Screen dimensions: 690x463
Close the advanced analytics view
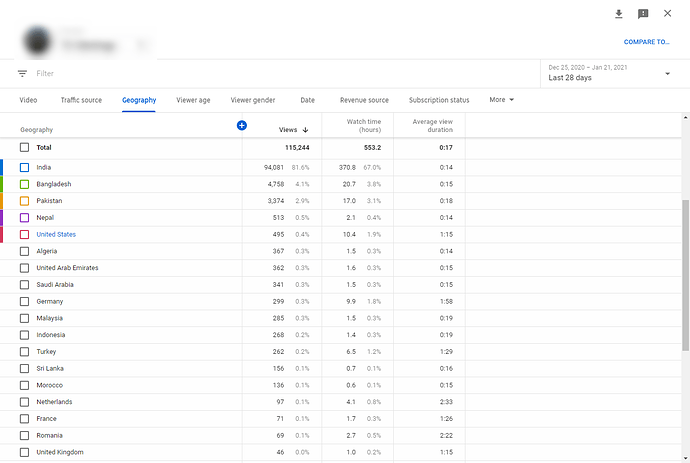click(668, 13)
